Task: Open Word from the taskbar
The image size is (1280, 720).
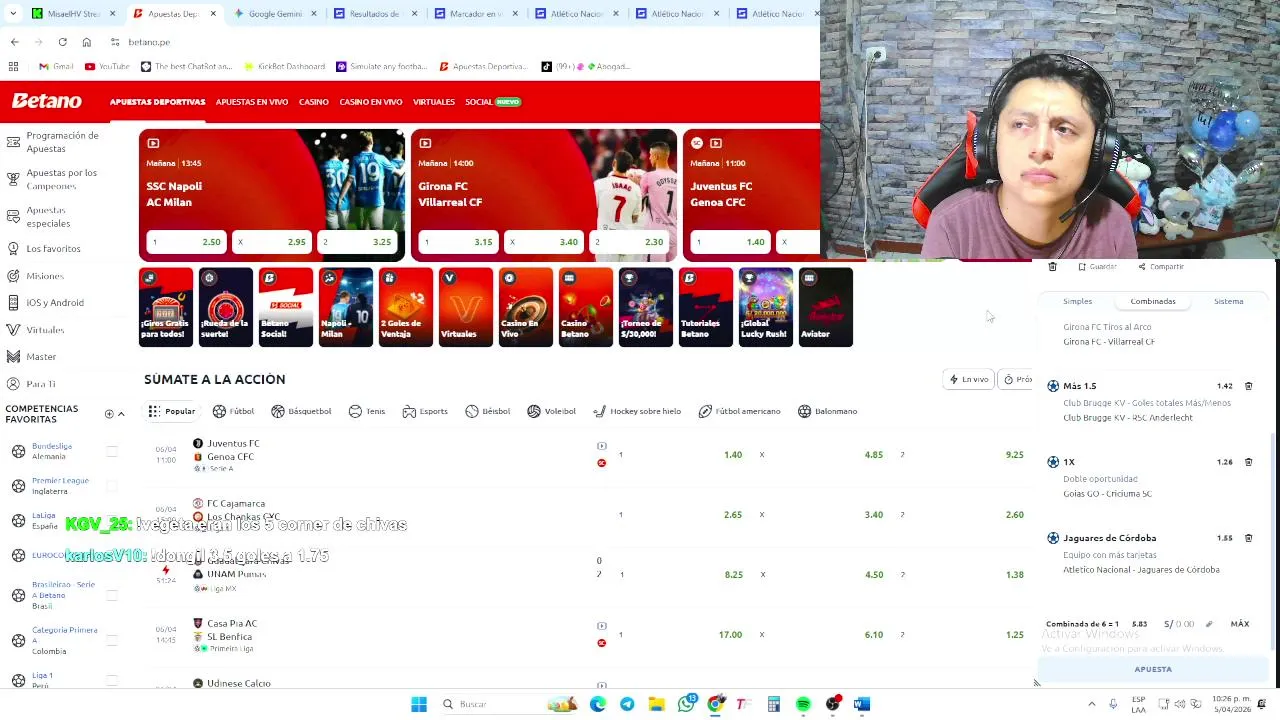Action: point(862,704)
